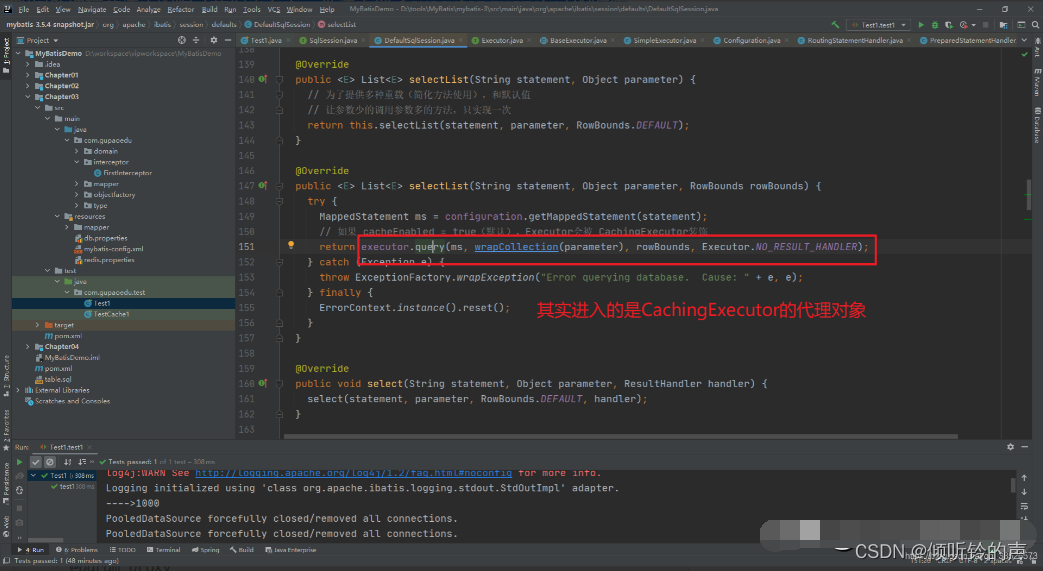
Task: Collapse the Test1 node in the test results tree
Action: click(x=33, y=475)
